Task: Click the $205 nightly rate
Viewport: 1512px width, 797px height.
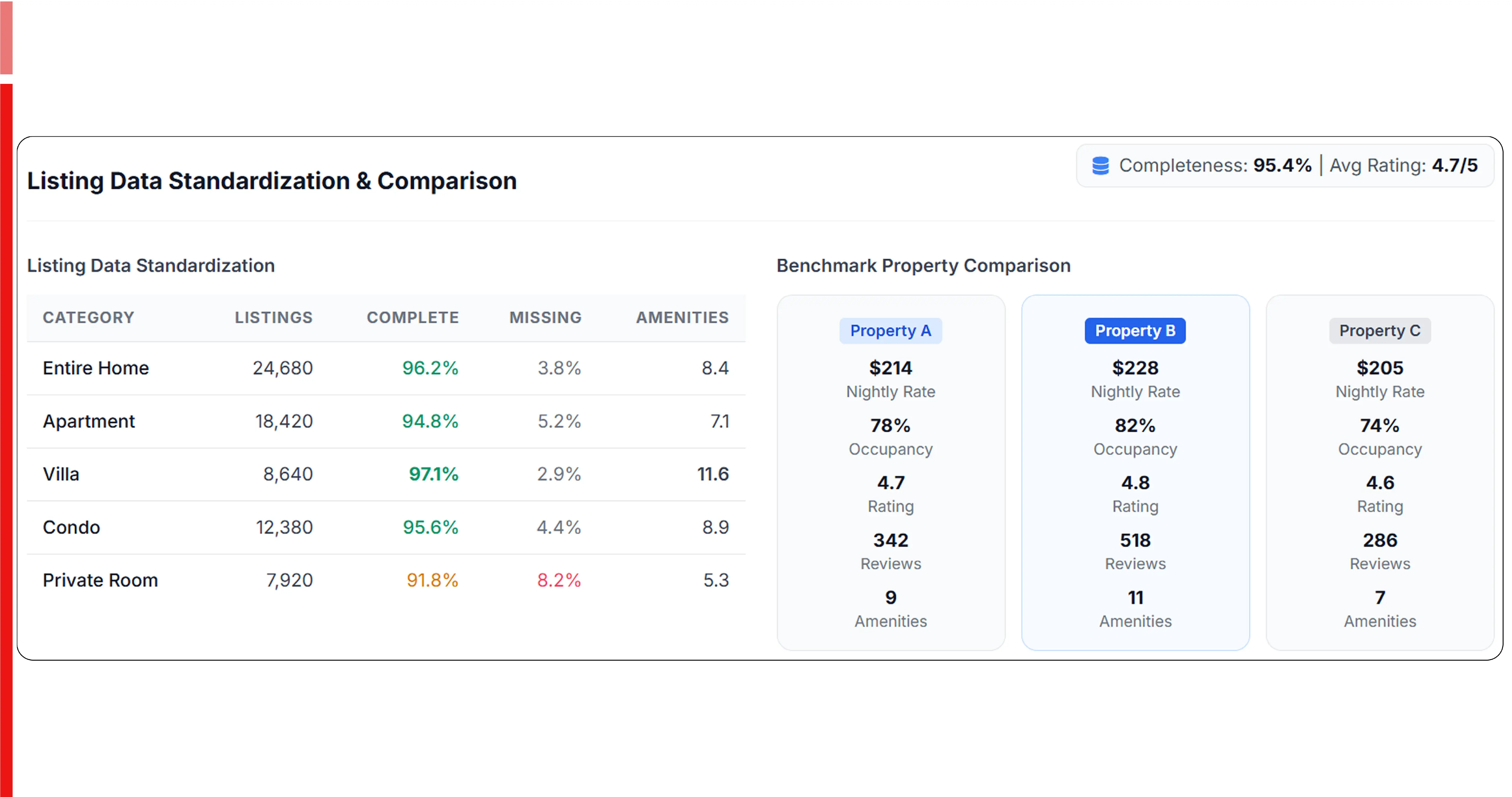Action: (1380, 368)
